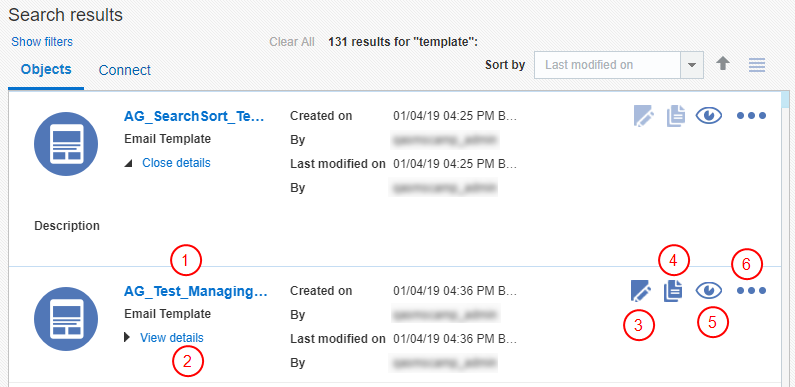
Task: Click copy icon for AG_SearchSort template
Action: click(676, 116)
